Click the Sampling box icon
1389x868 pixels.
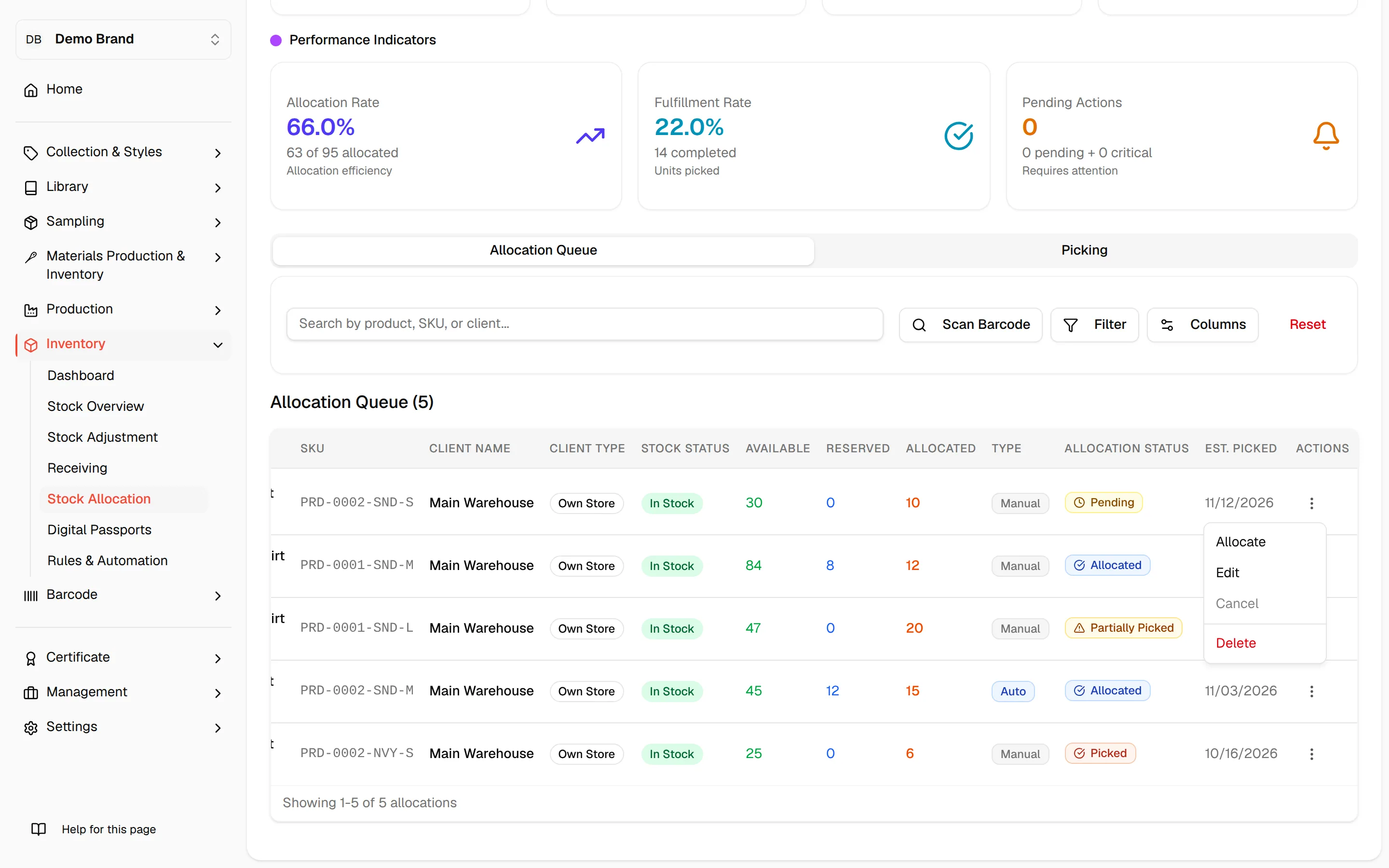pos(31,222)
